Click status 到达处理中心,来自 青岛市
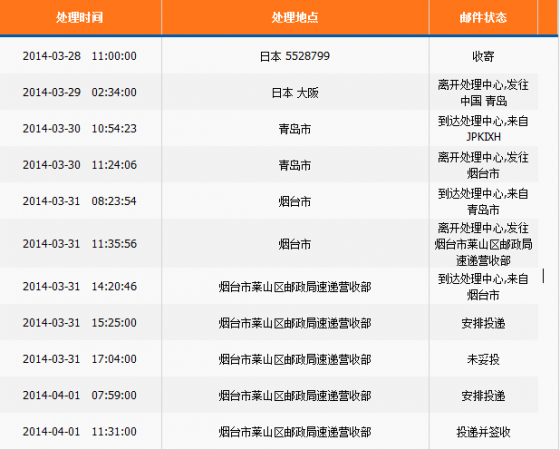560x450 pixels. (x=483, y=201)
